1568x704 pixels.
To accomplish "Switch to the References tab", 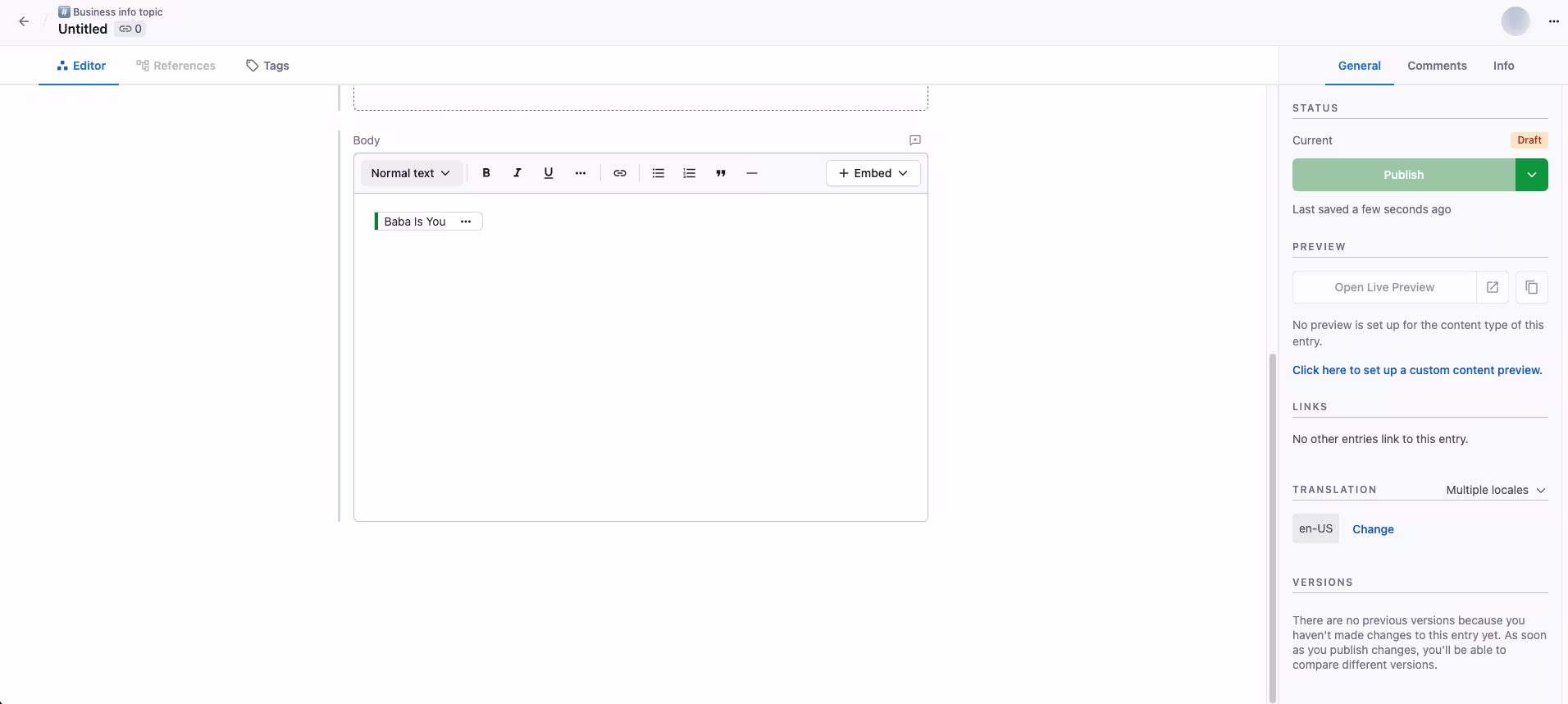I will point(176,66).
